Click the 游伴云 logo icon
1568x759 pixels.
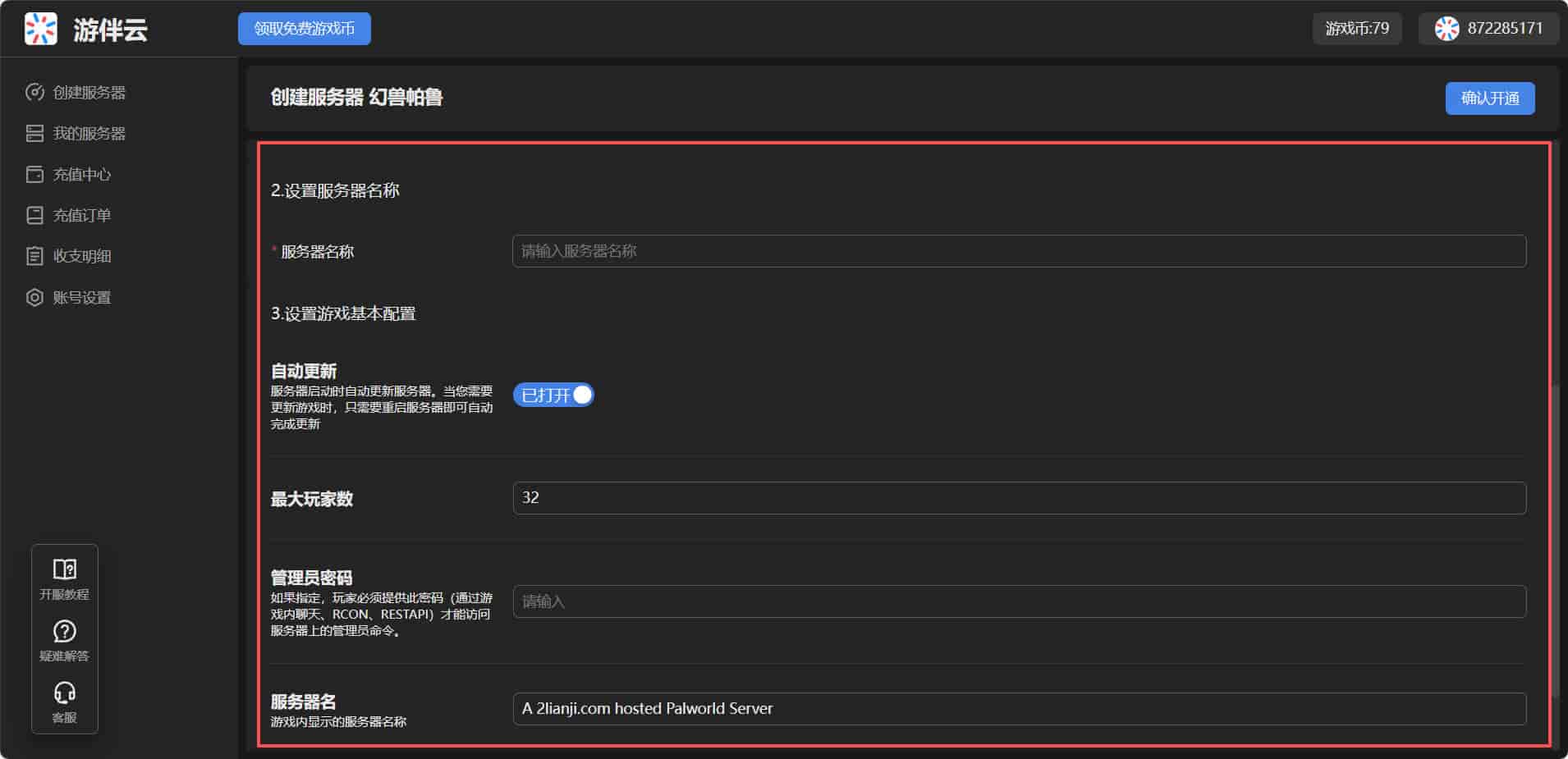pyautogui.click(x=40, y=29)
